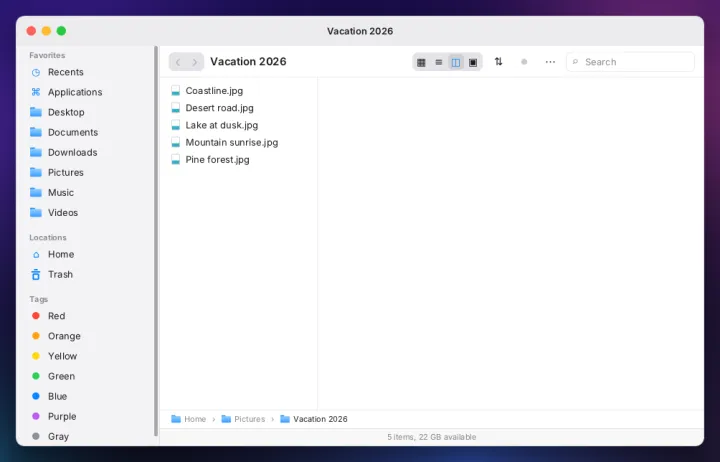The image size is (720, 462).
Task: Click the Desert road.jpg file icon
Action: click(175, 108)
